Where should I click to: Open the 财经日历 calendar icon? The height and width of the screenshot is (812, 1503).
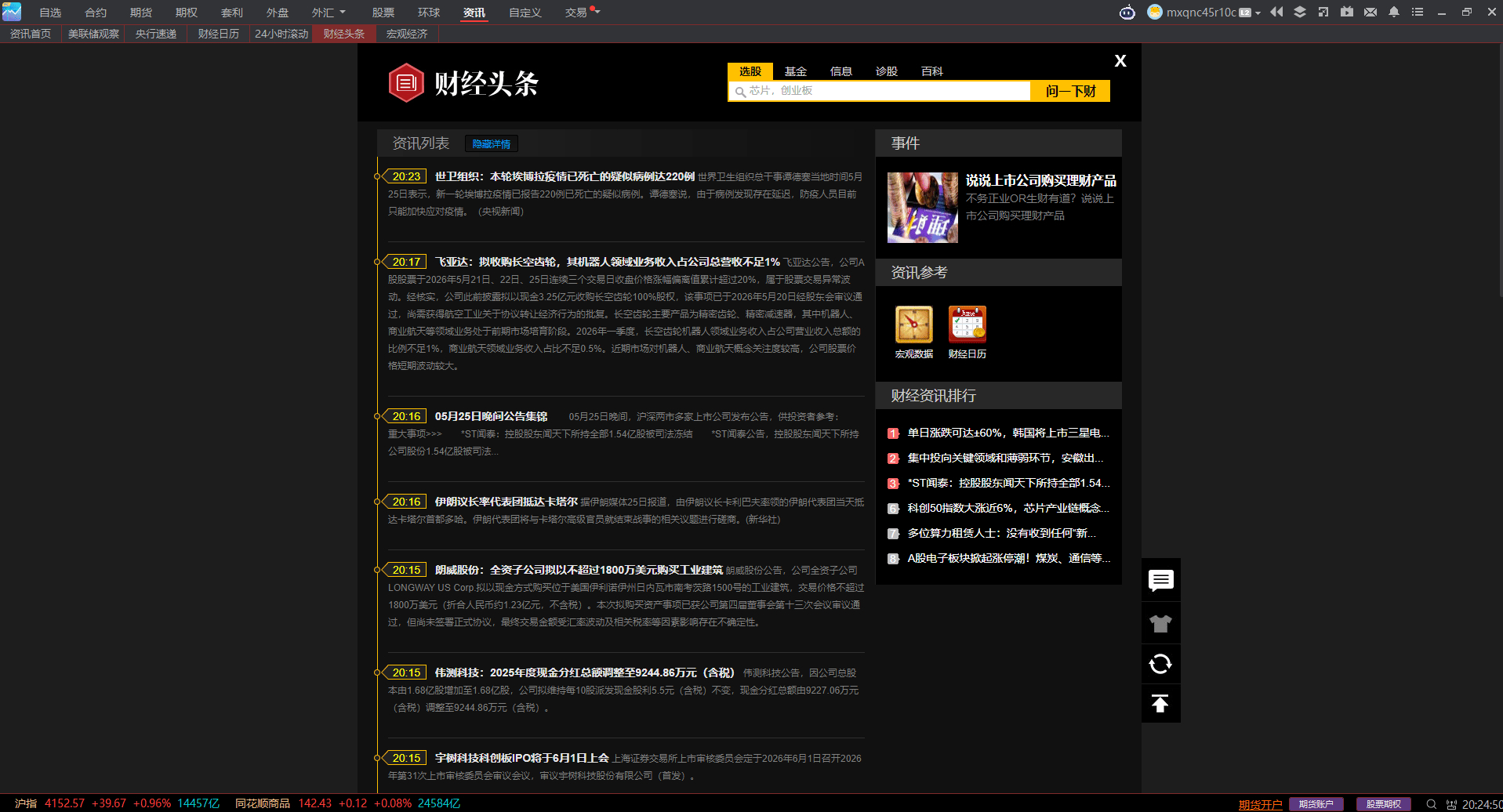(x=968, y=324)
